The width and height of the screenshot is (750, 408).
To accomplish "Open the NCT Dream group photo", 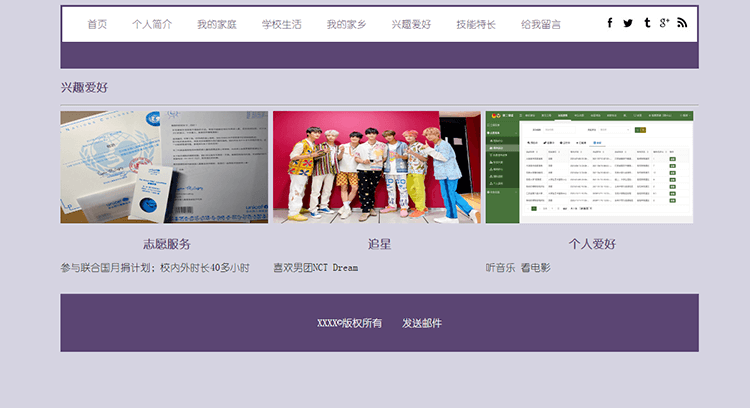I will point(377,167).
